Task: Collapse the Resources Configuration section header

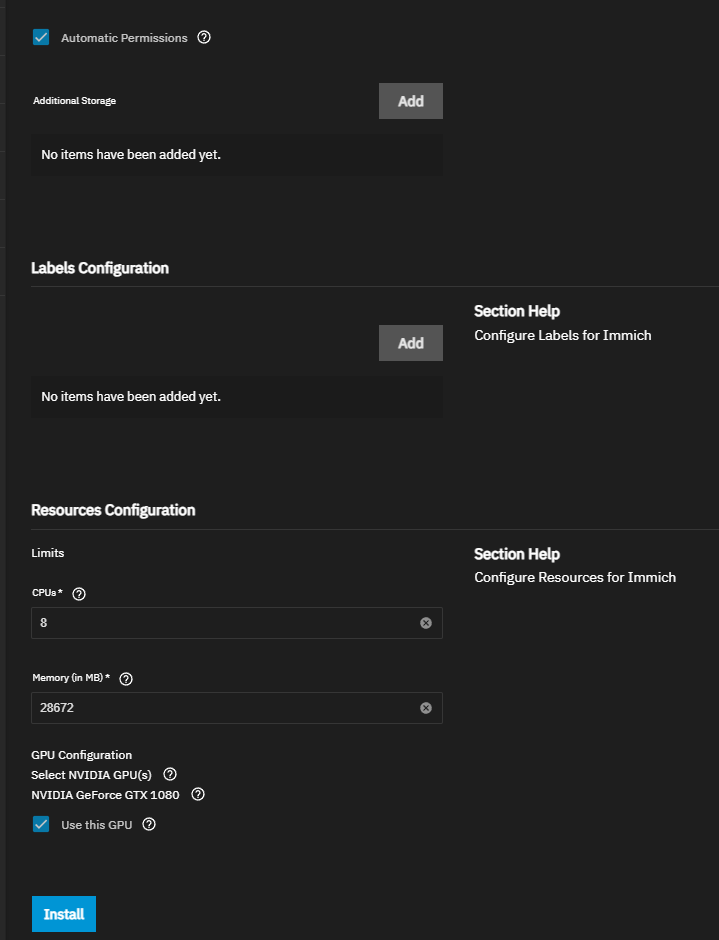Action: pyautogui.click(x=113, y=510)
